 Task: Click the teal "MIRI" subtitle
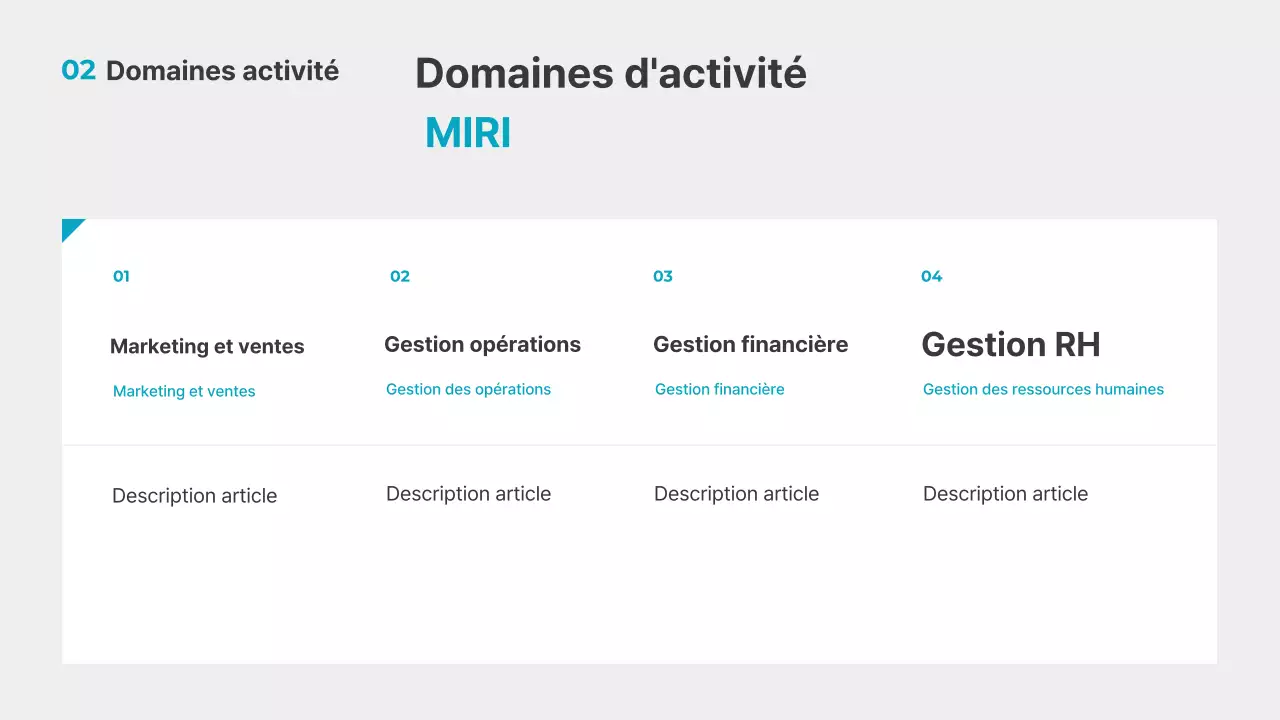point(467,133)
